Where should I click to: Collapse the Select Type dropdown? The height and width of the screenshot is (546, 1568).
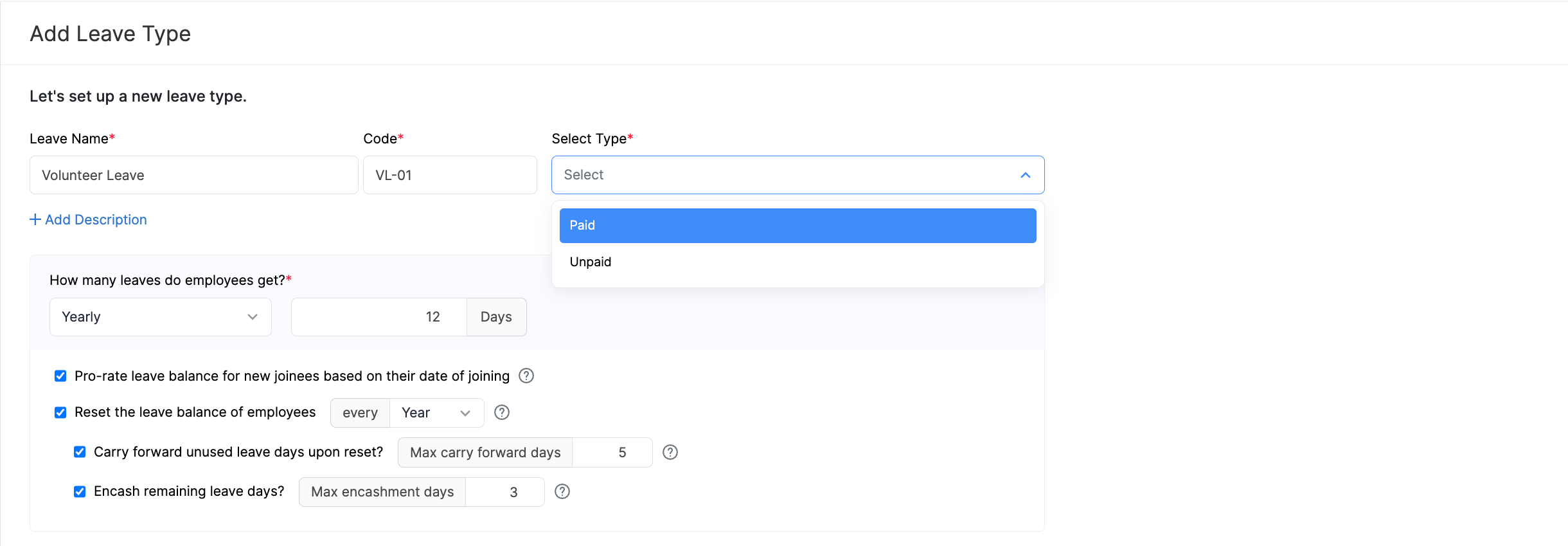[x=1025, y=175]
